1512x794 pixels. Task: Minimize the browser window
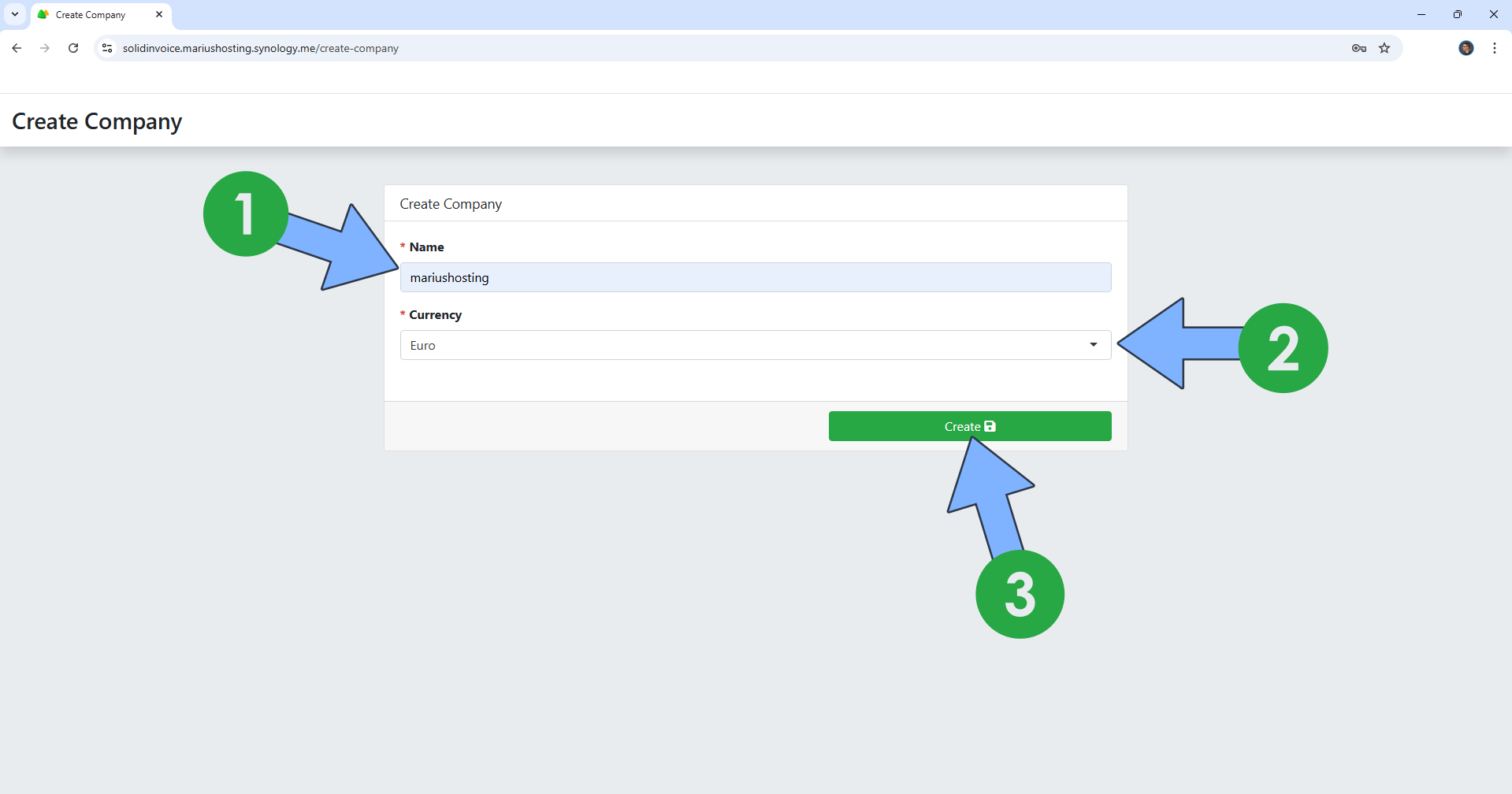coord(1421,14)
